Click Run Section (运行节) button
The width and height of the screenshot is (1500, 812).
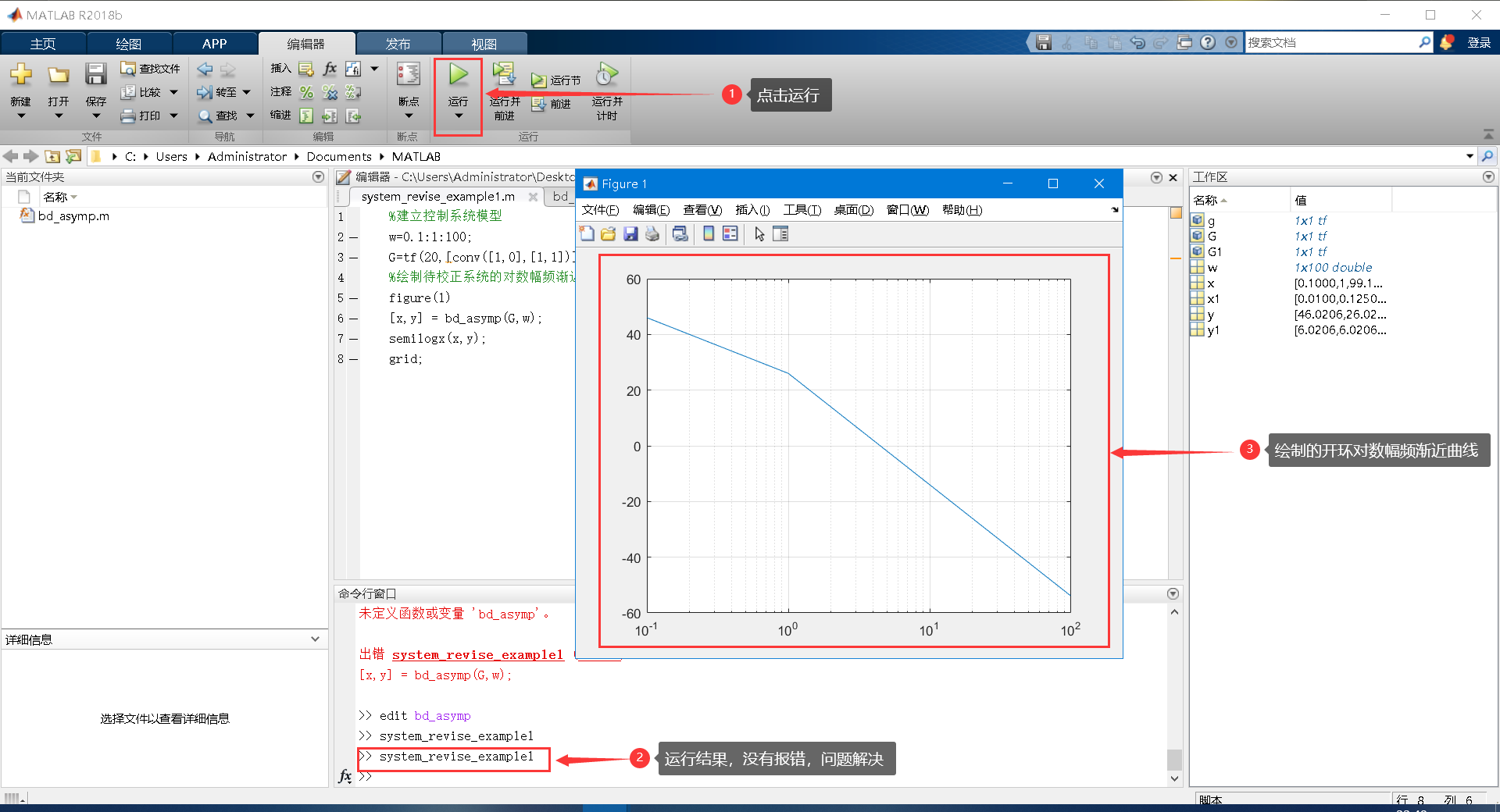[x=556, y=80]
